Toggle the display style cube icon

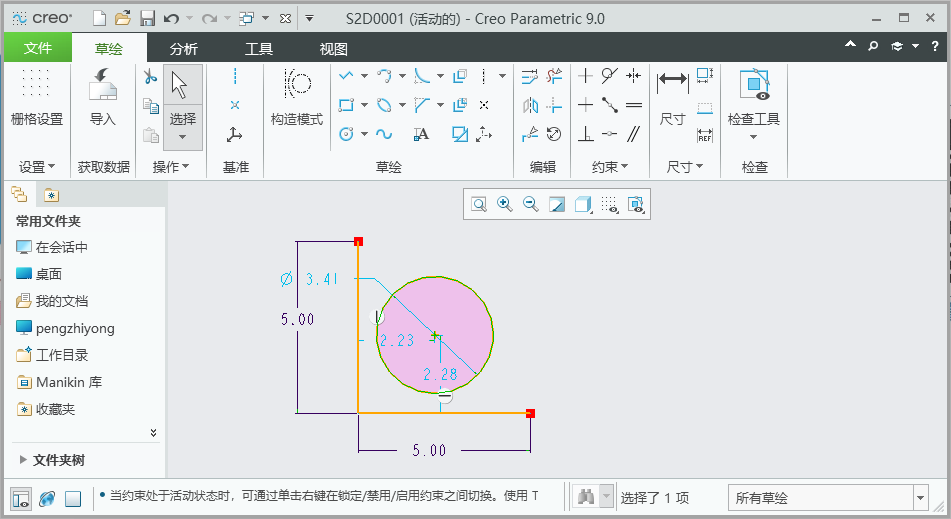tap(583, 204)
